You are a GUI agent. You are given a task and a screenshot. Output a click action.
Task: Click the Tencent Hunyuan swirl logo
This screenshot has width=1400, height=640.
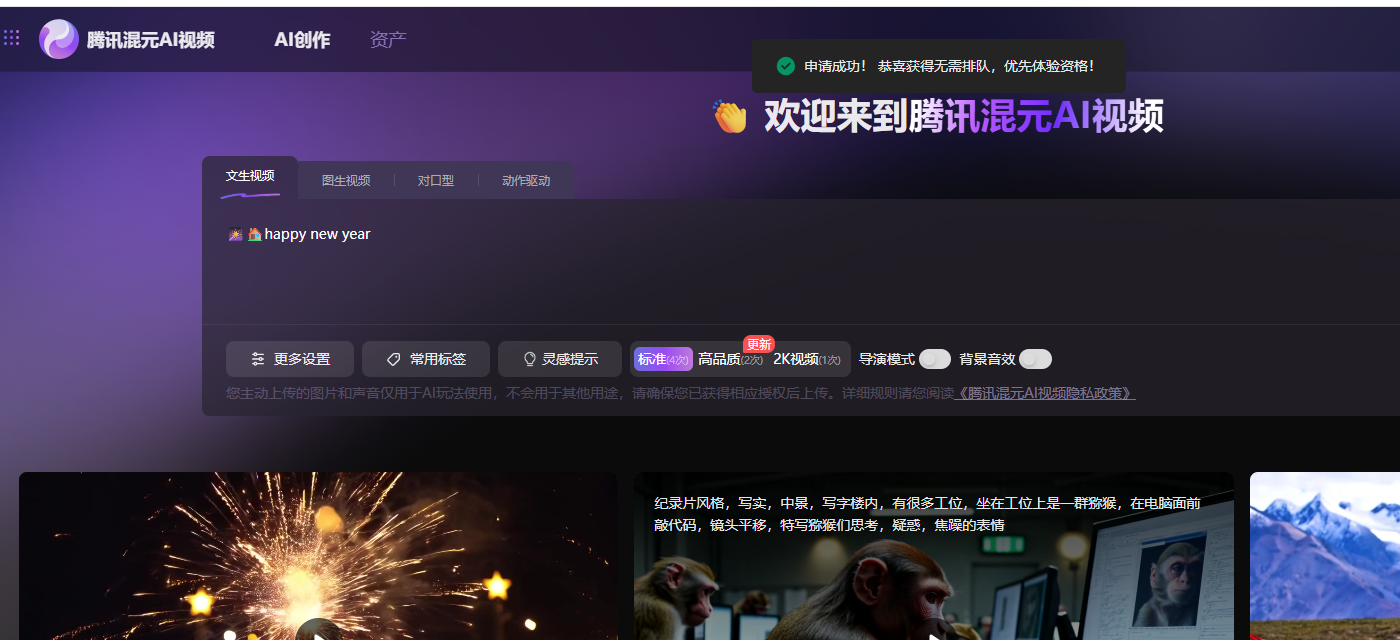[x=58, y=39]
